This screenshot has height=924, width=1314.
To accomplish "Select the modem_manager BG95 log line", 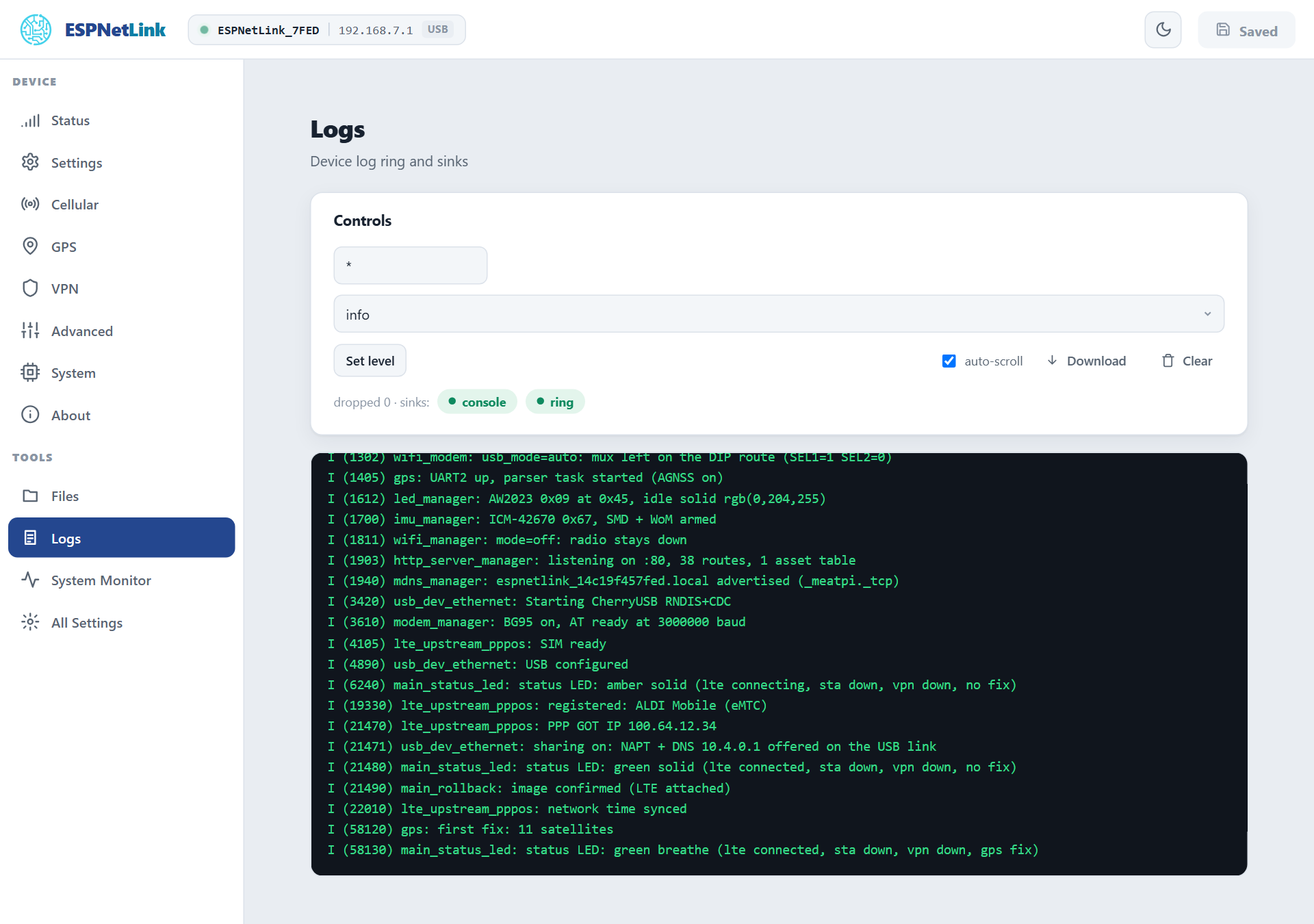I will tap(537, 621).
